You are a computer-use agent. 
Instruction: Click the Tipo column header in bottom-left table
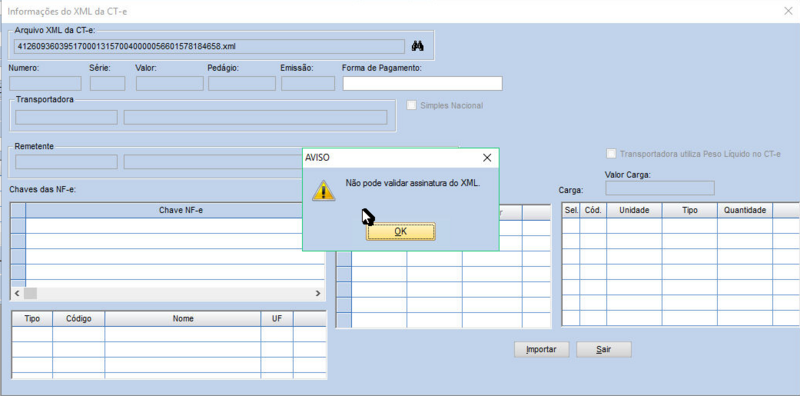[32, 318]
